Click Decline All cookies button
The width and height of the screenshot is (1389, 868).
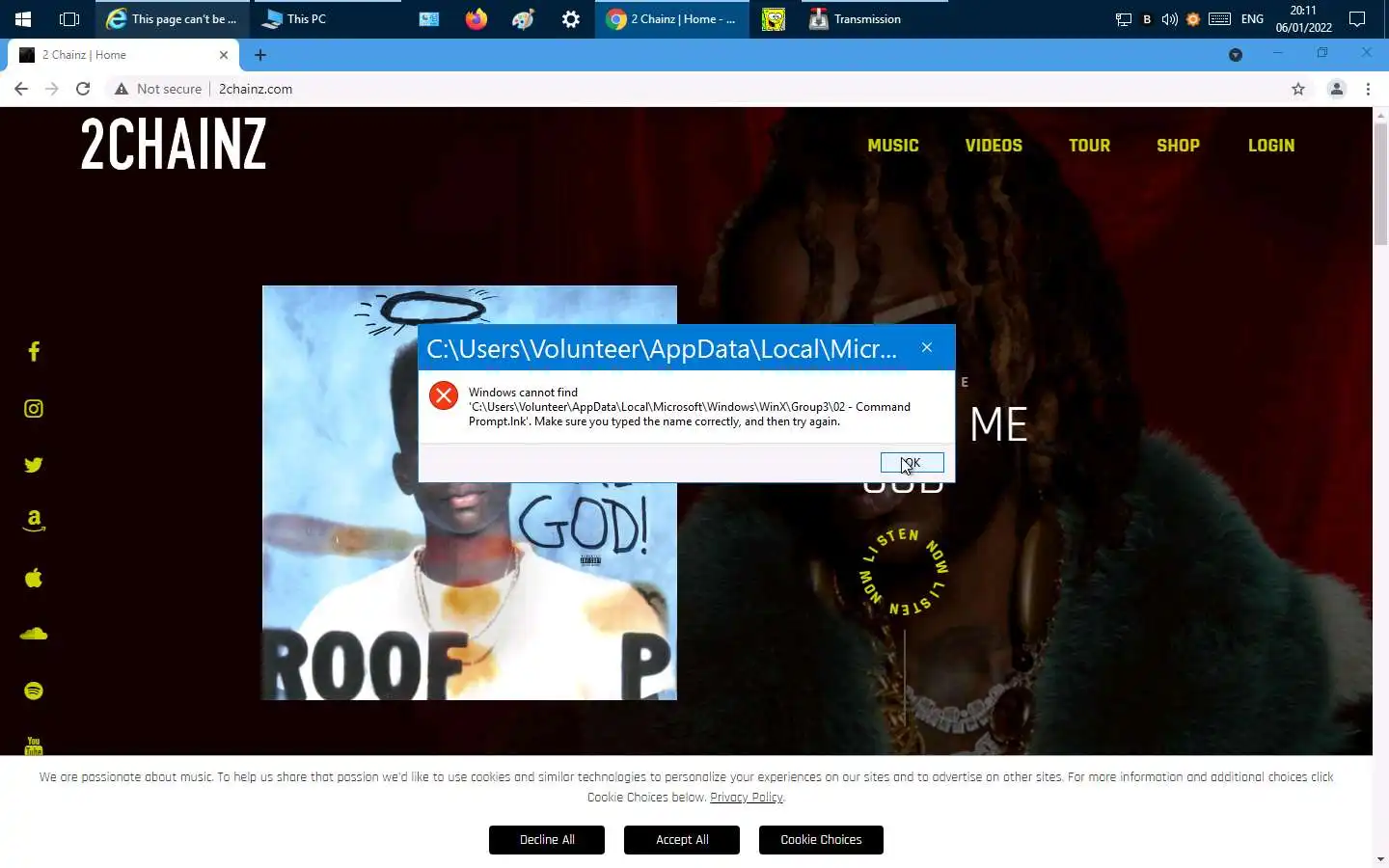pos(547,840)
